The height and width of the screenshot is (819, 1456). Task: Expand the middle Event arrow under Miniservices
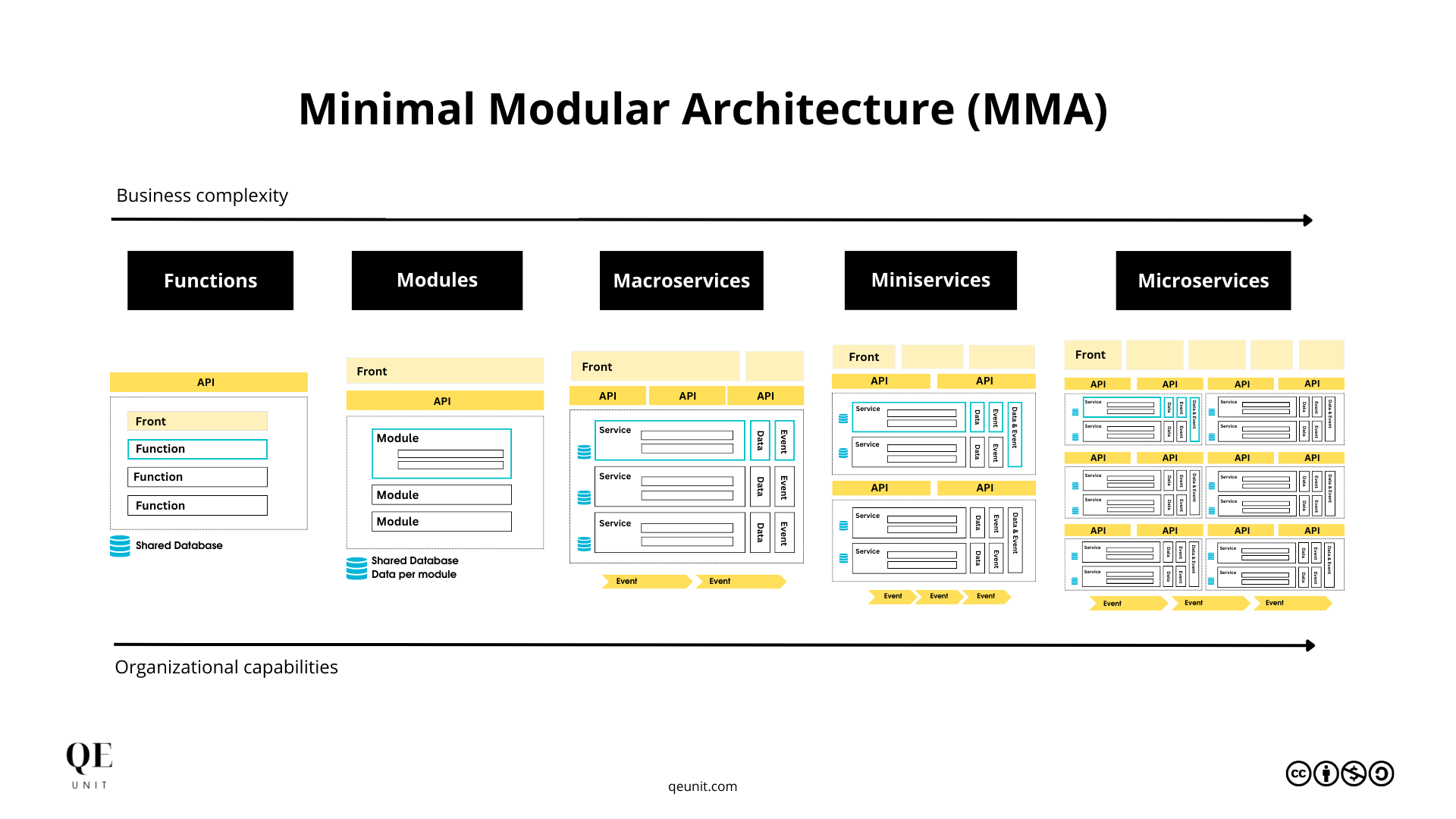tap(938, 597)
